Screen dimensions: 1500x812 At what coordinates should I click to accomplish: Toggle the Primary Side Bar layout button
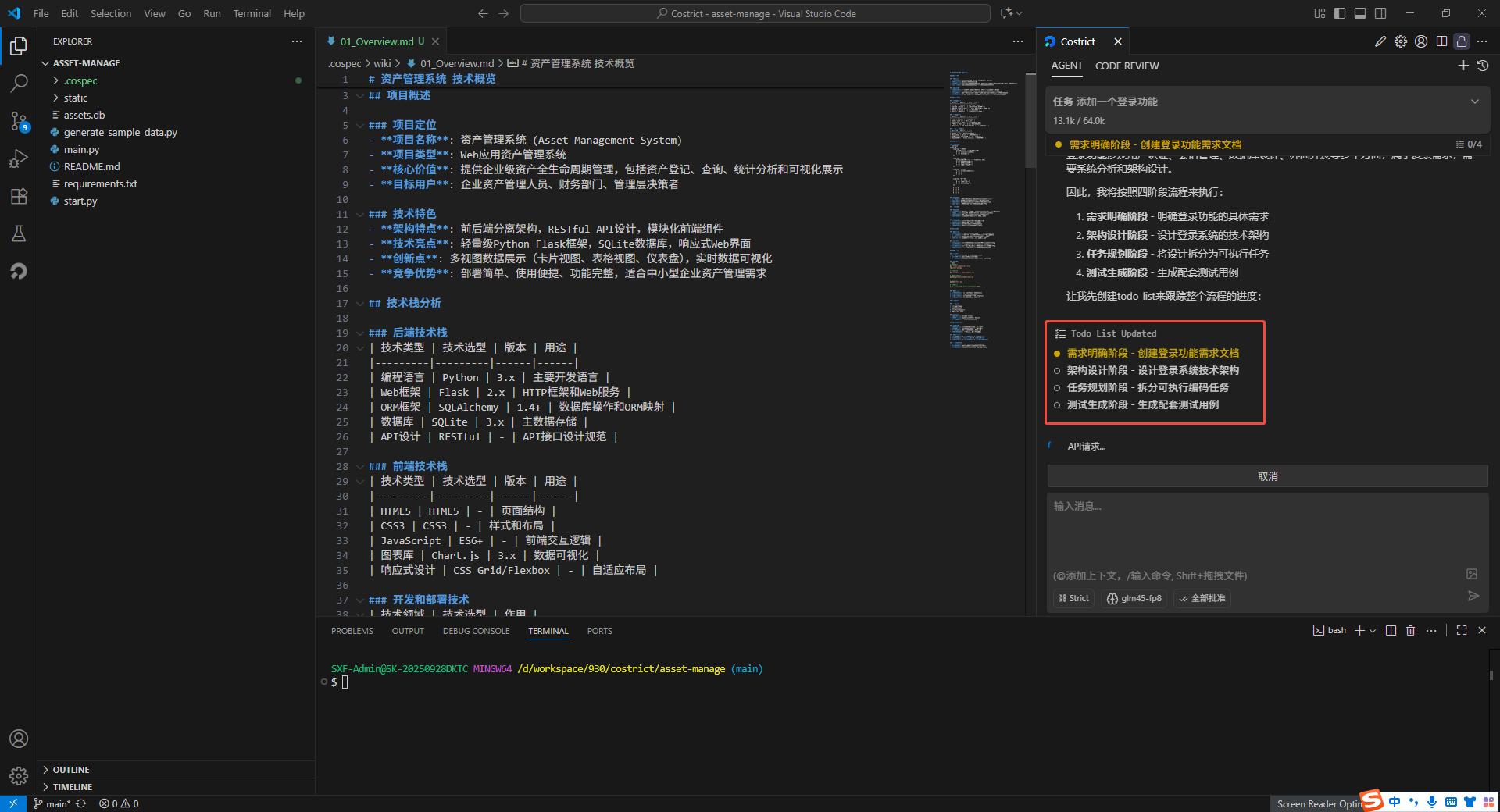(x=1340, y=13)
